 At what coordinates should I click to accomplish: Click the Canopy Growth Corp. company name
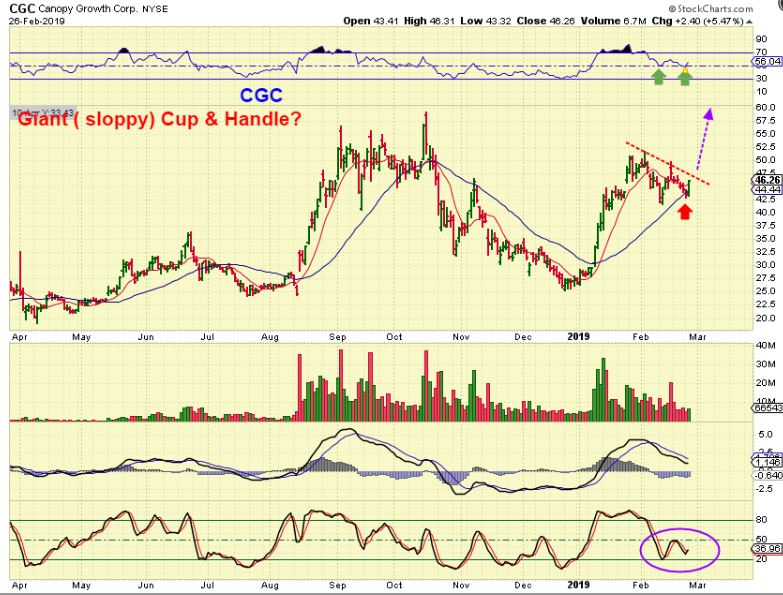pyautogui.click(x=88, y=9)
